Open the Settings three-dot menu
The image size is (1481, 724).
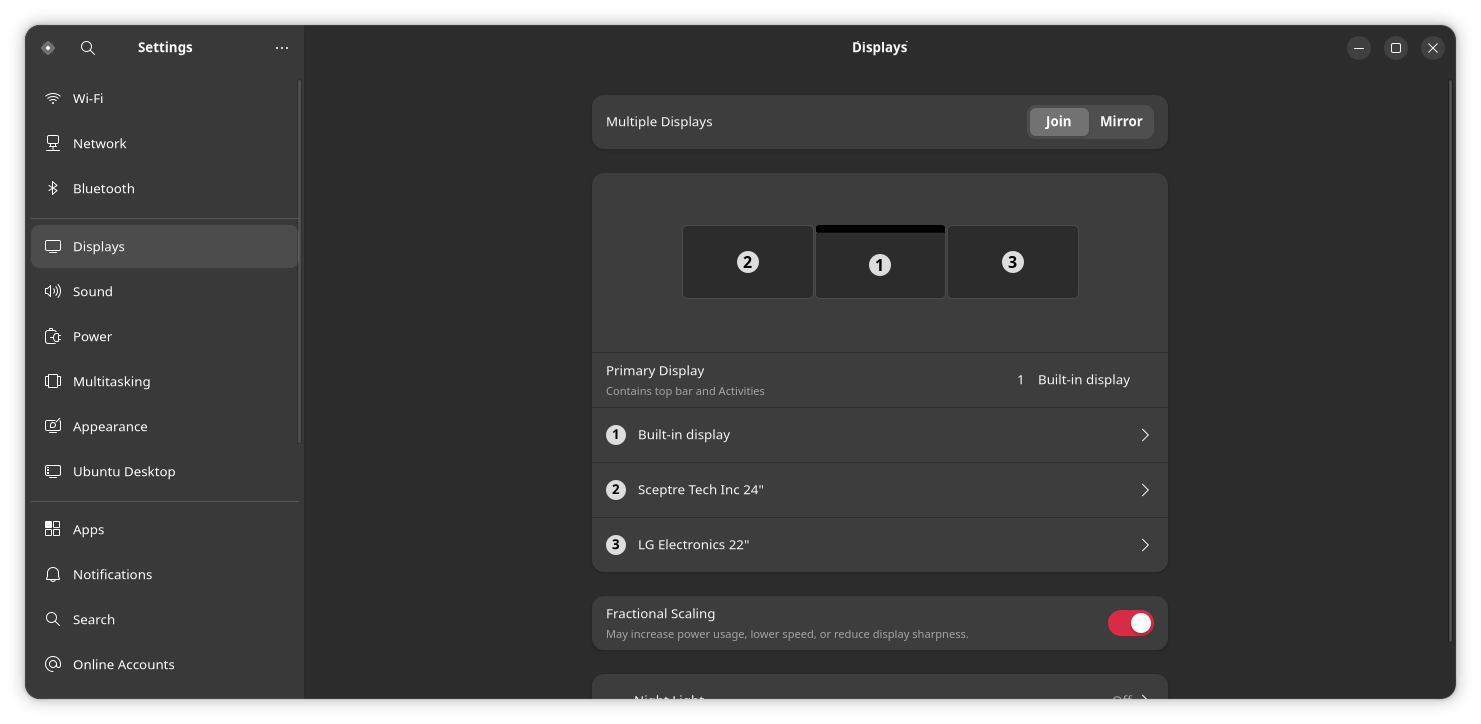(282, 48)
